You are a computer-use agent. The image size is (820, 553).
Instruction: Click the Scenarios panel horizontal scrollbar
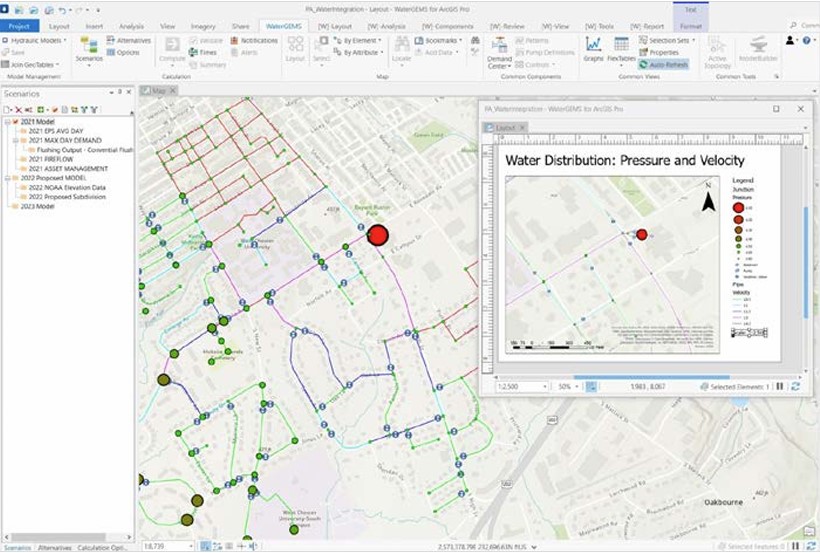58,537
